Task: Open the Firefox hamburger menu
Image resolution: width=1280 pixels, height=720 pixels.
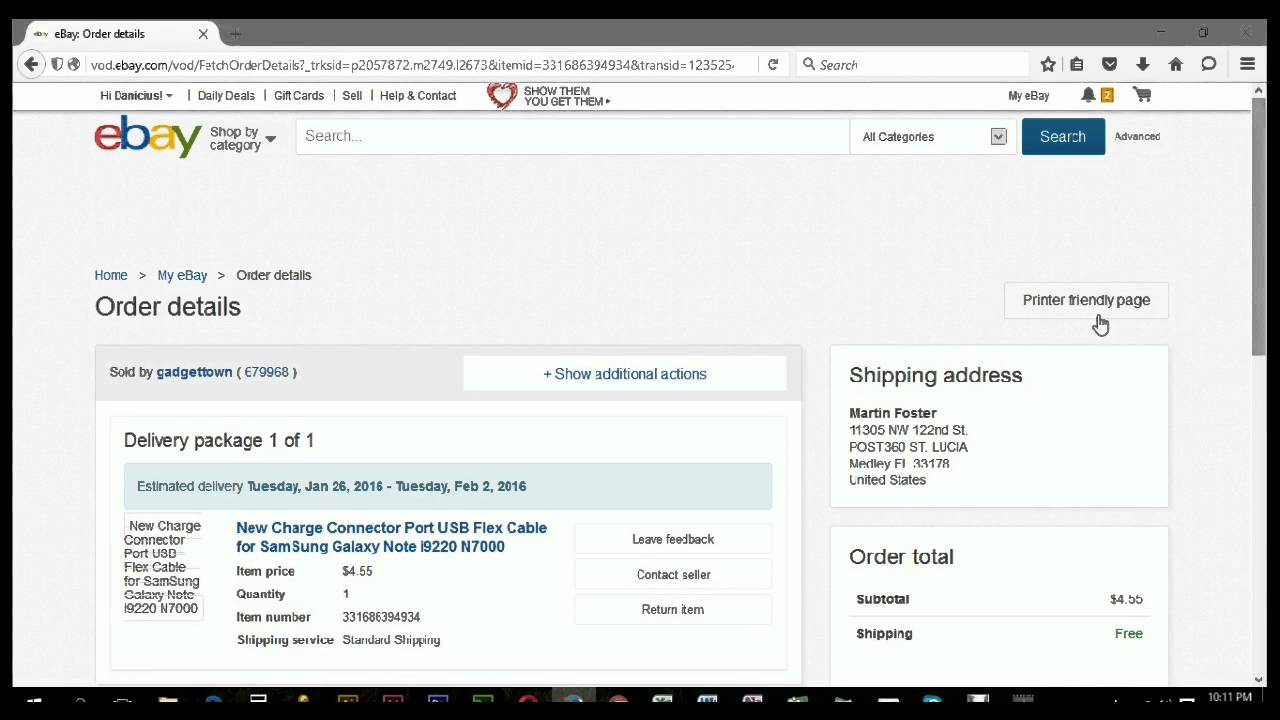Action: (x=1247, y=64)
